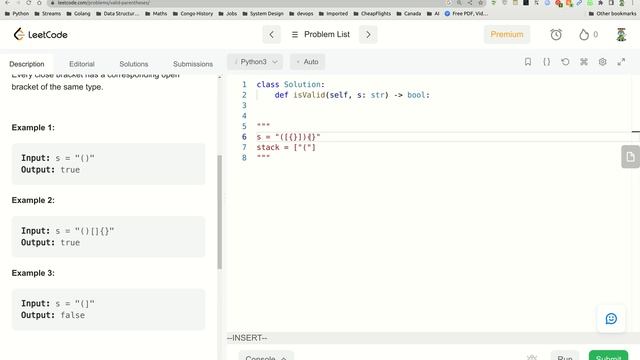This screenshot has height=360, width=640.
Task: Click the bookmark icon in editor toolbar
Action: (528, 62)
